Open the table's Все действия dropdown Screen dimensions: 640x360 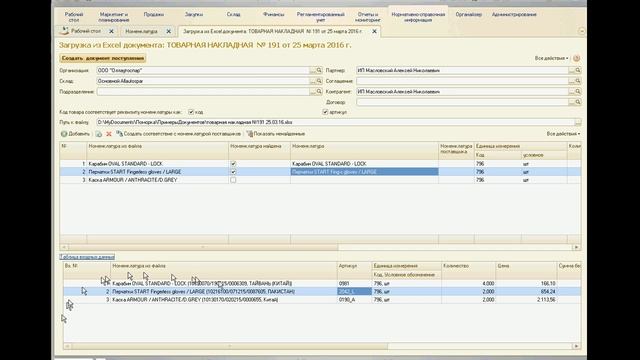[563, 134]
